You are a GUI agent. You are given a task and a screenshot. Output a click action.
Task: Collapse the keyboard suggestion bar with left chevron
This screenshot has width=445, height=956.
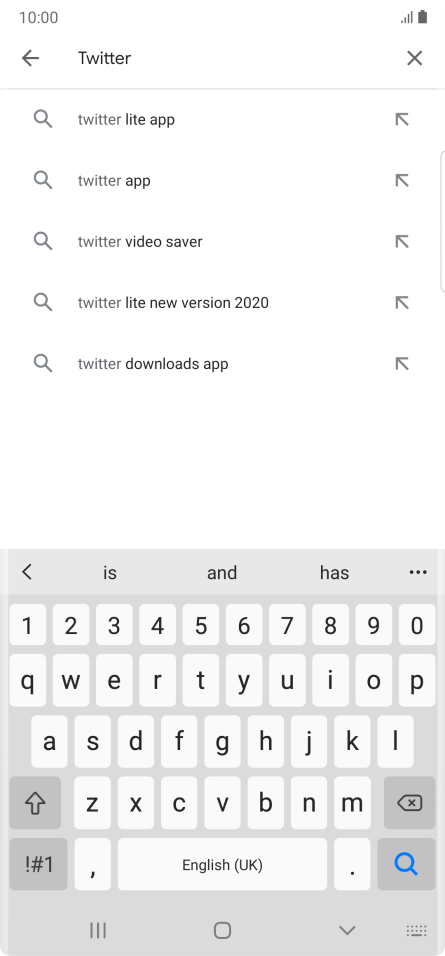[27, 572]
